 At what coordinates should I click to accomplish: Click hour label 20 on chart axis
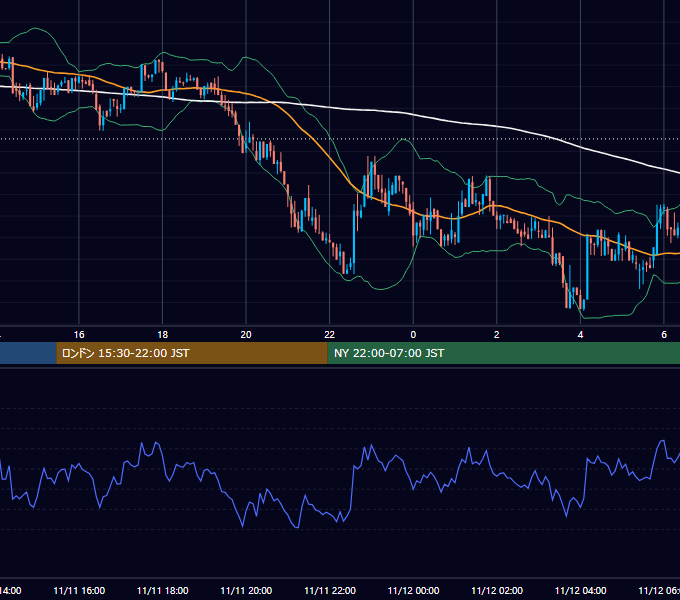click(x=246, y=334)
